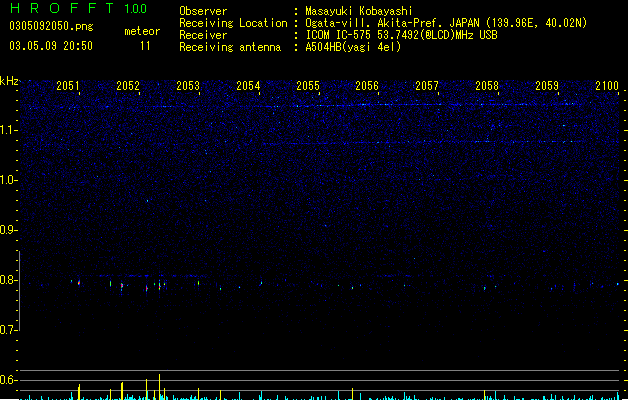
Task: Select the 0305092050.png filename text
Action: tap(51, 26)
